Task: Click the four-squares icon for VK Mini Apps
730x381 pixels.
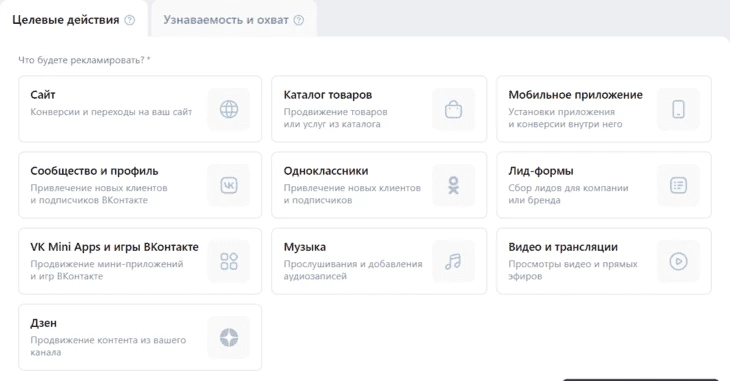Action: 229,261
